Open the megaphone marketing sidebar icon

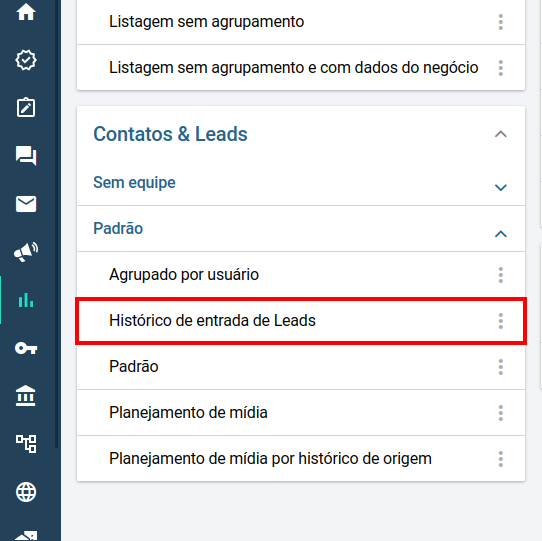click(26, 252)
